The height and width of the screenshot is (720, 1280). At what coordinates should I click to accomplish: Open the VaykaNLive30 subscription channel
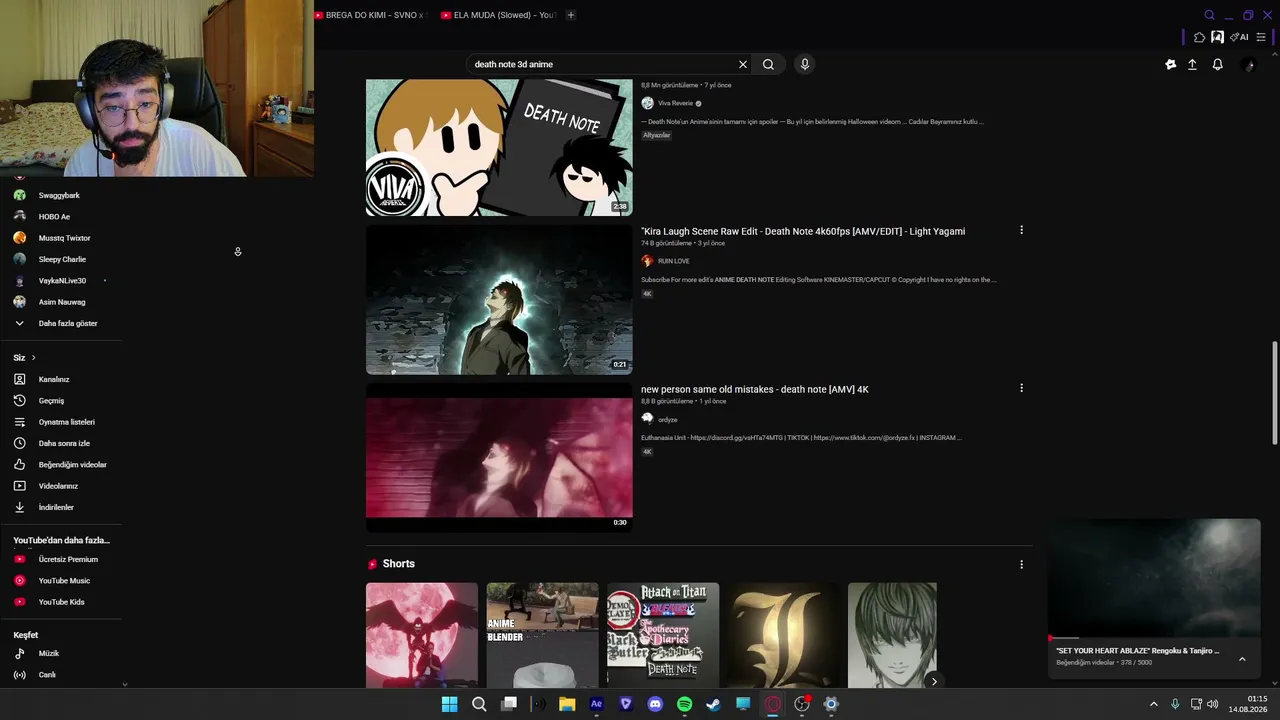tap(61, 281)
